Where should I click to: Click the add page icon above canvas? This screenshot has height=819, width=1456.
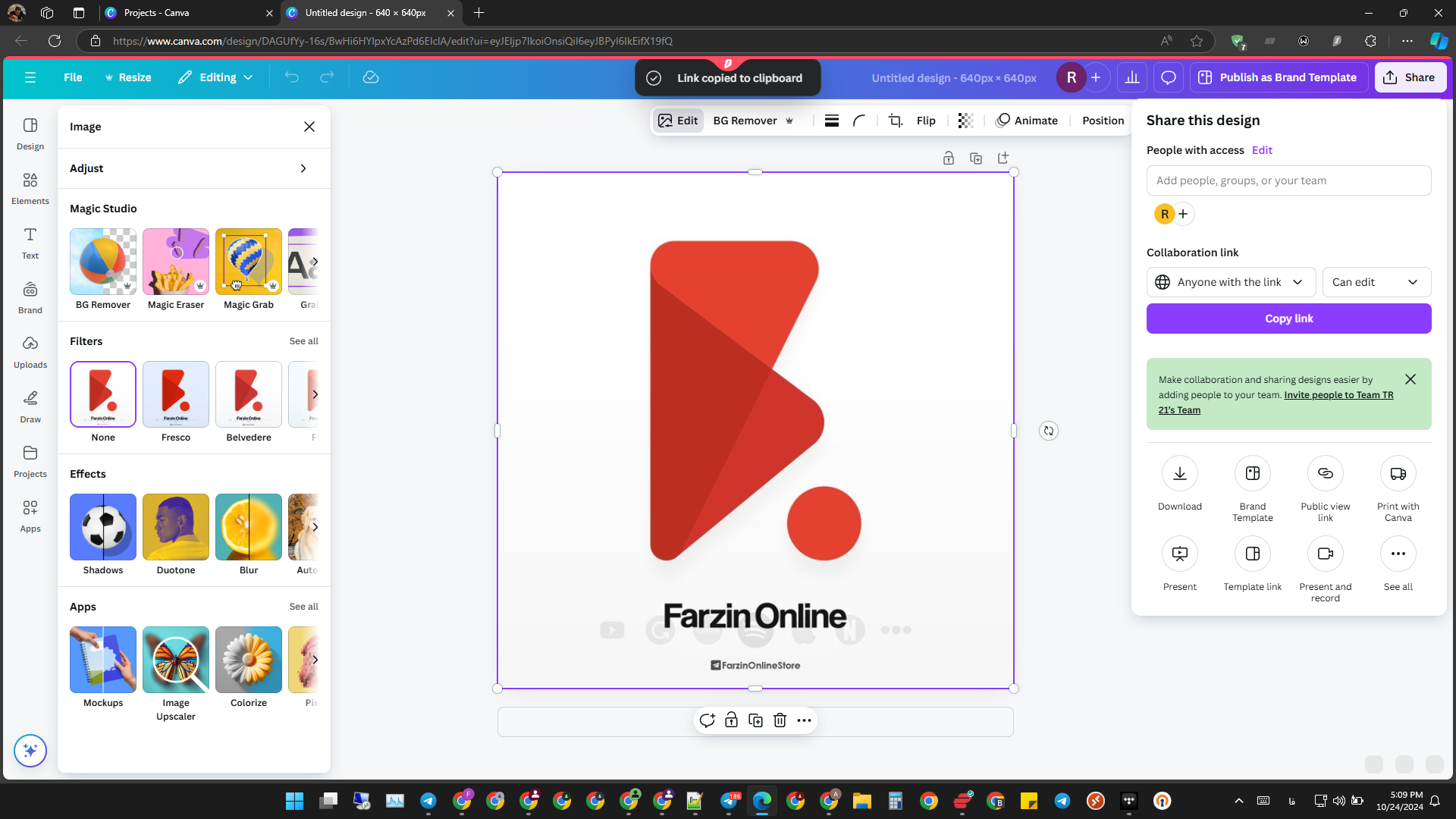(x=1003, y=158)
